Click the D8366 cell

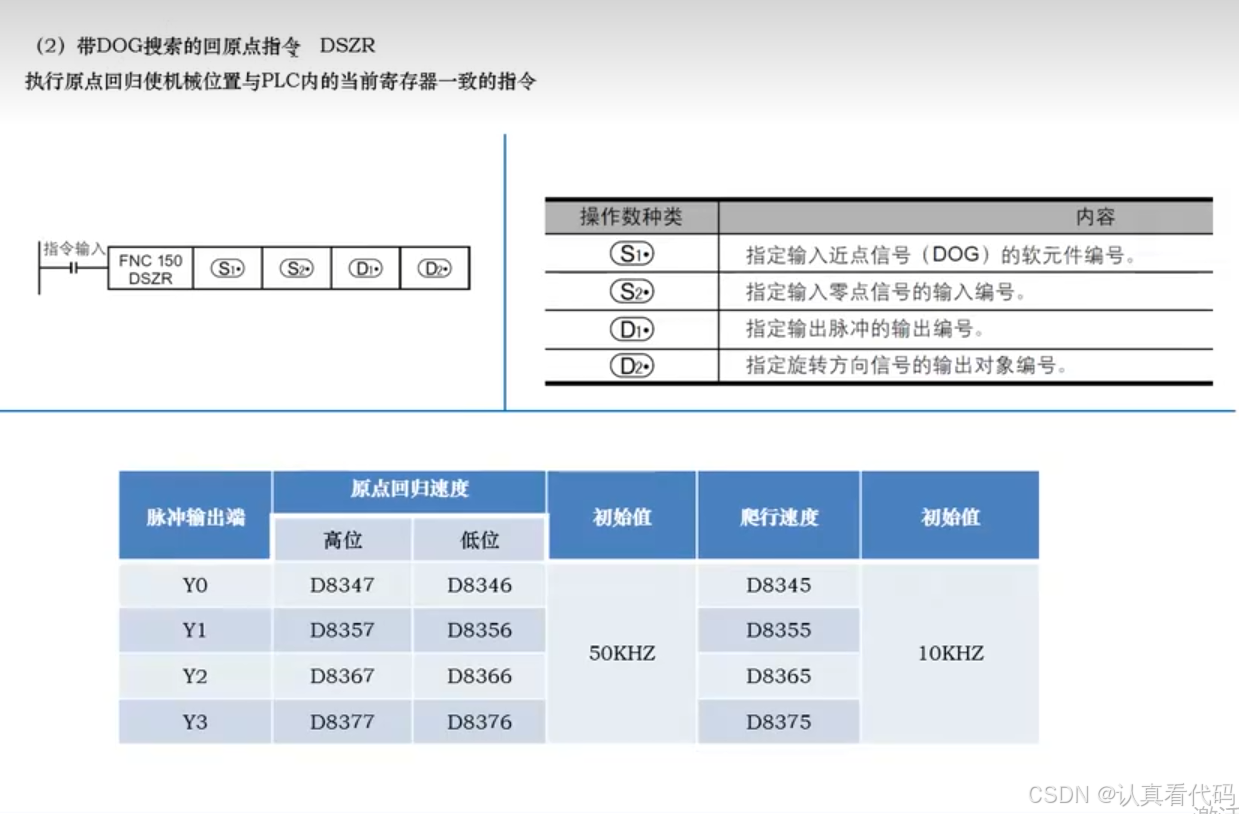(x=479, y=676)
